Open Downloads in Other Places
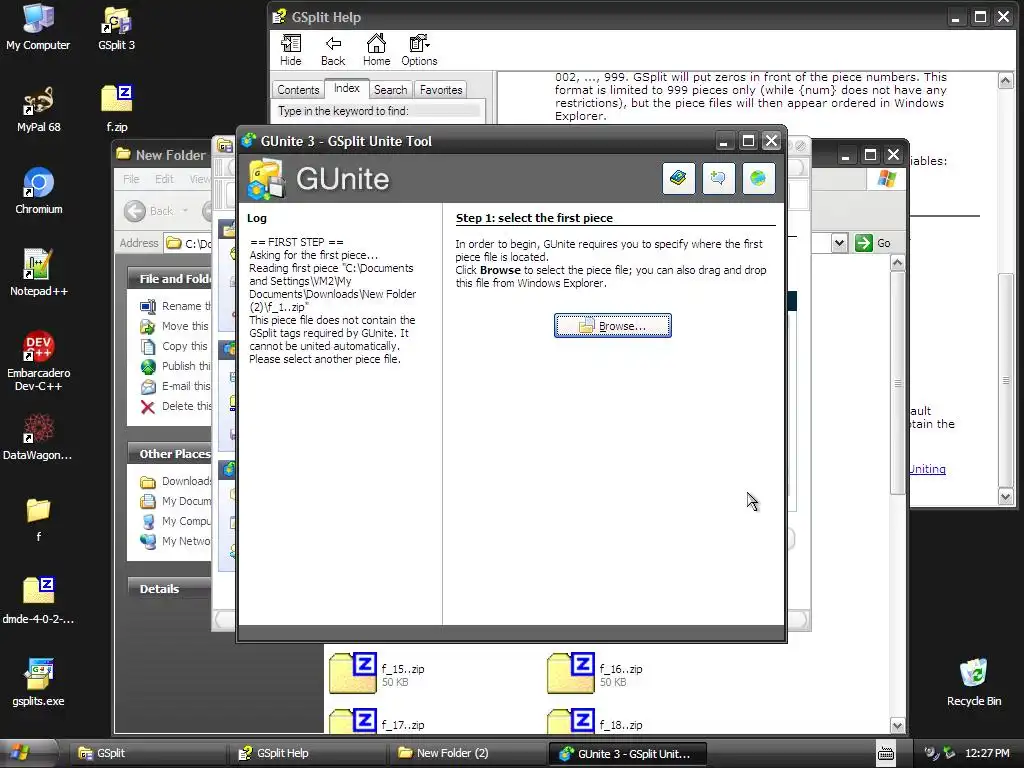 (186, 481)
